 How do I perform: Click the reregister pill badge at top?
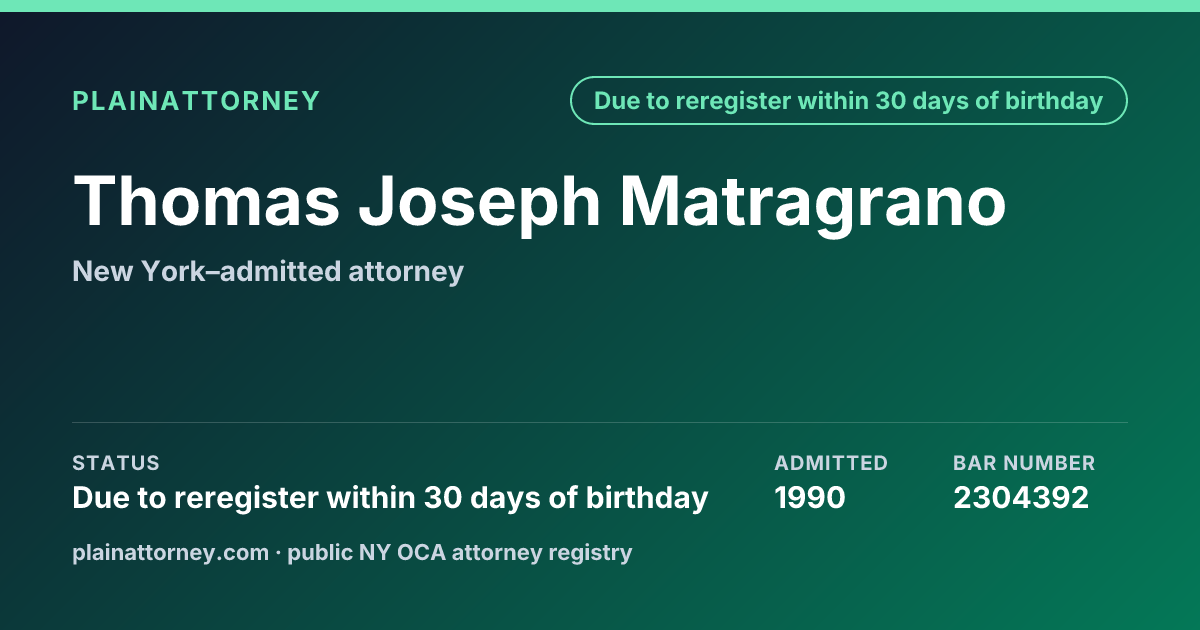(849, 101)
